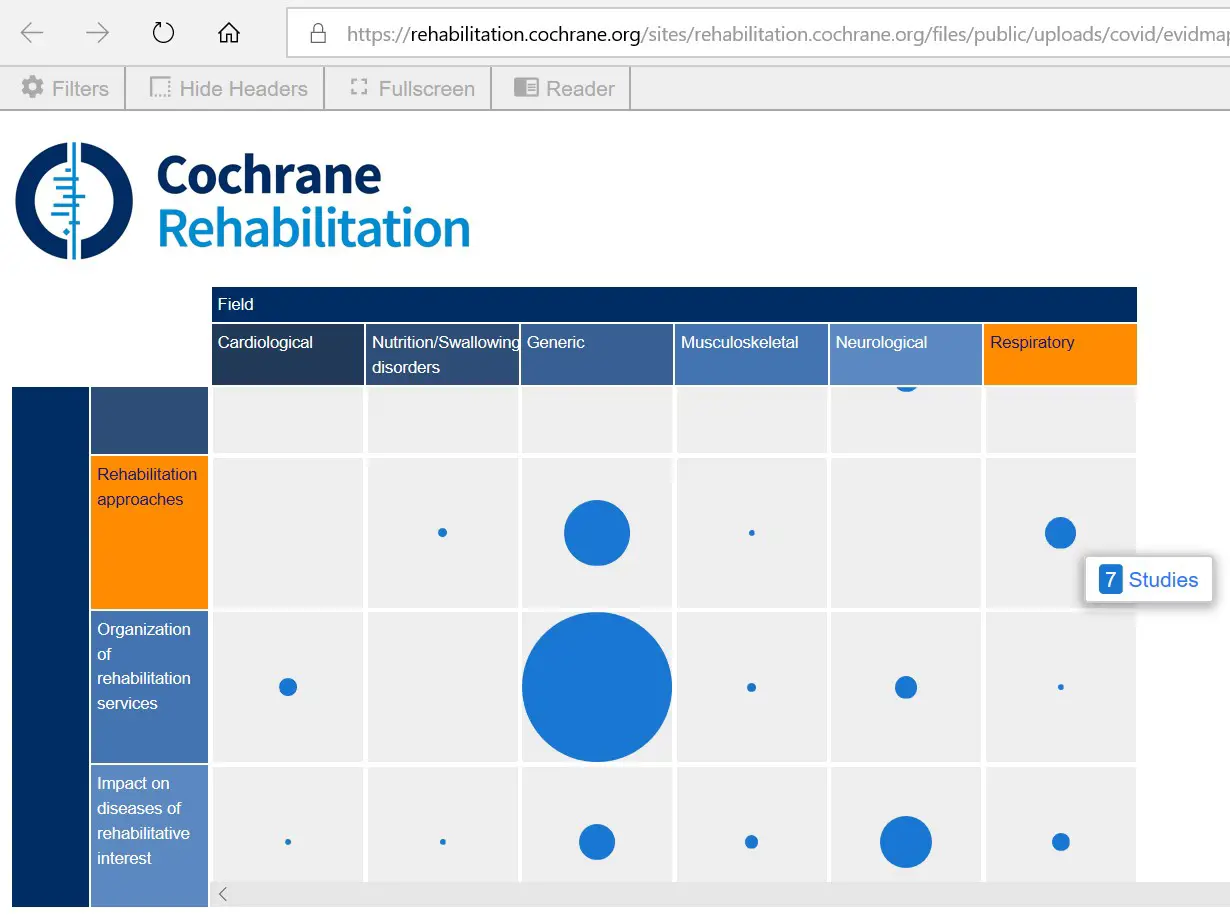
Task: Click the browser back arrow
Action: click(x=31, y=32)
